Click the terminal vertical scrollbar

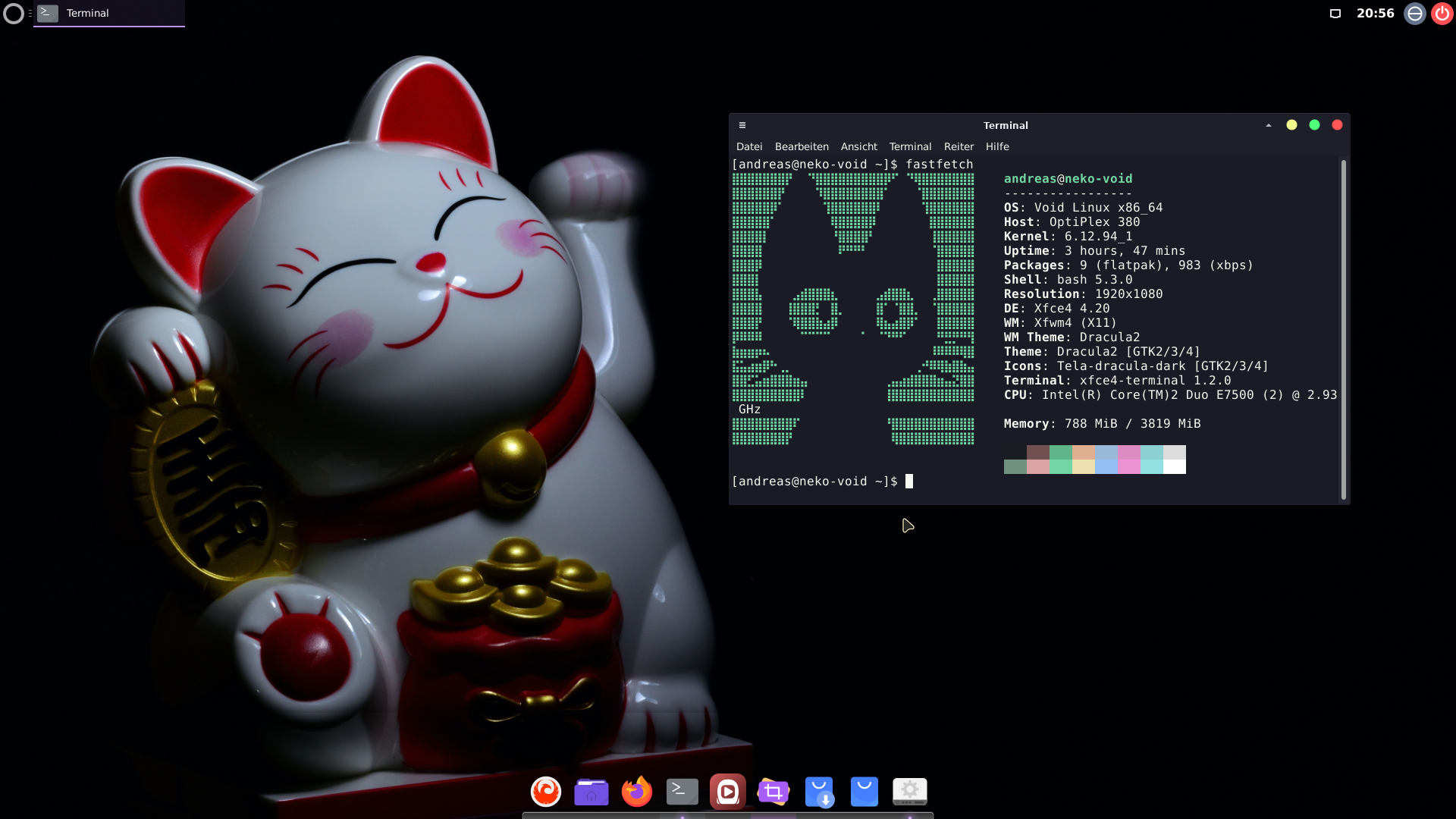pyautogui.click(x=1344, y=330)
